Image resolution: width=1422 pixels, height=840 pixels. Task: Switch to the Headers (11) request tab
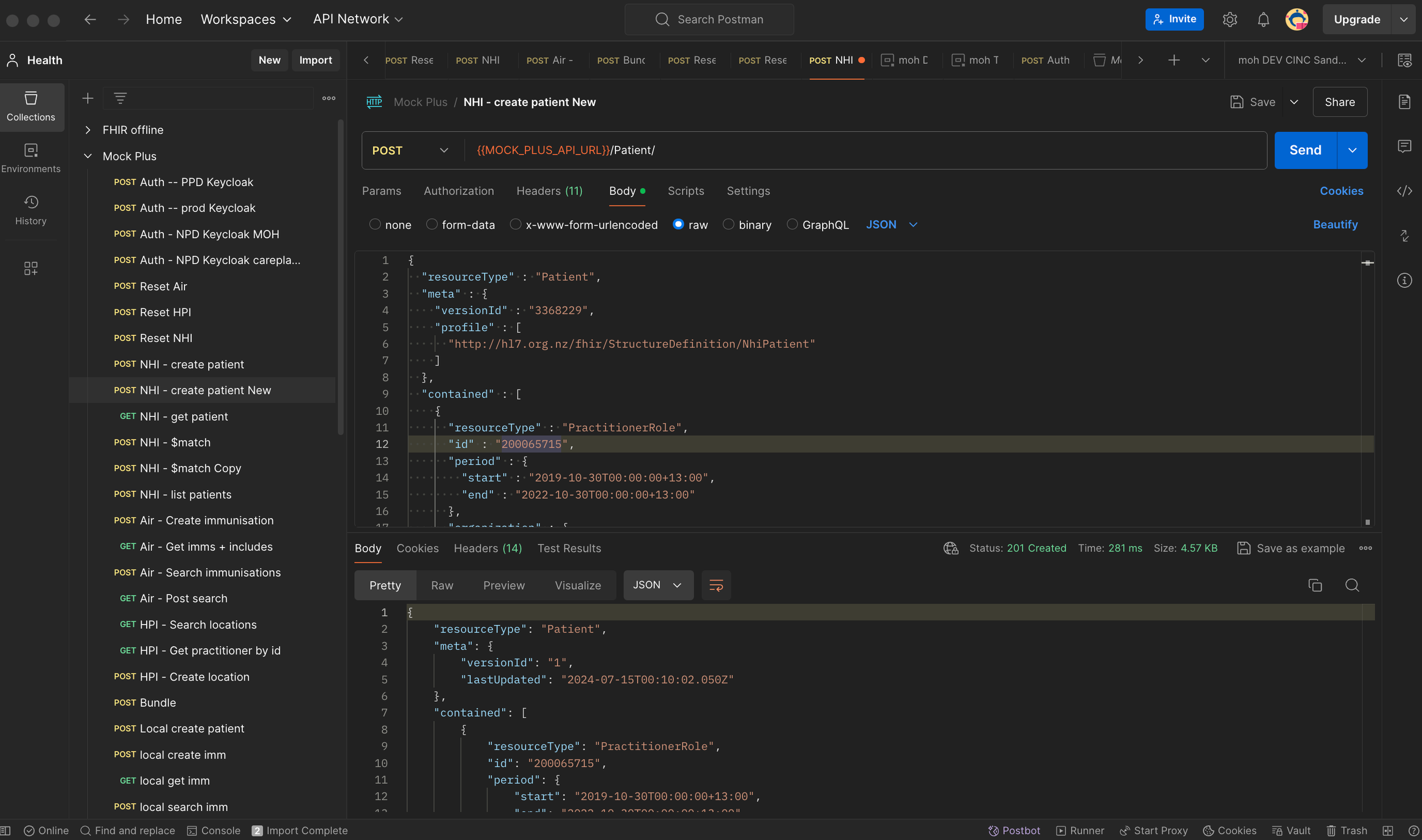click(x=549, y=192)
